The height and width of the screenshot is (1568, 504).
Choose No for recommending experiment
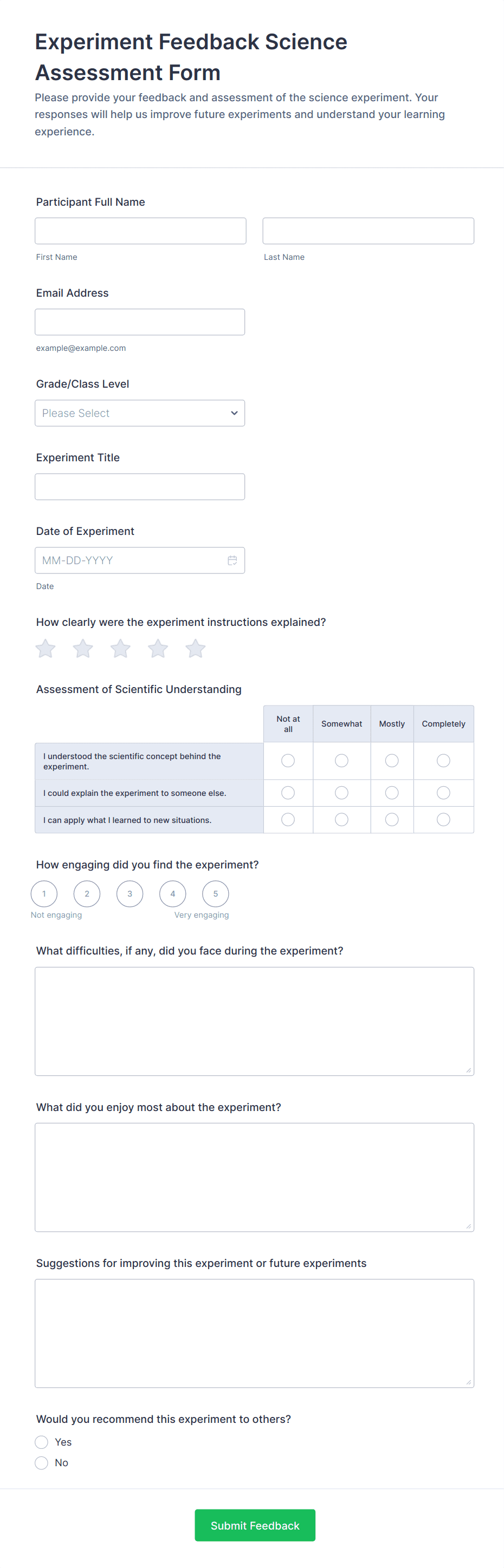pos(41,1463)
